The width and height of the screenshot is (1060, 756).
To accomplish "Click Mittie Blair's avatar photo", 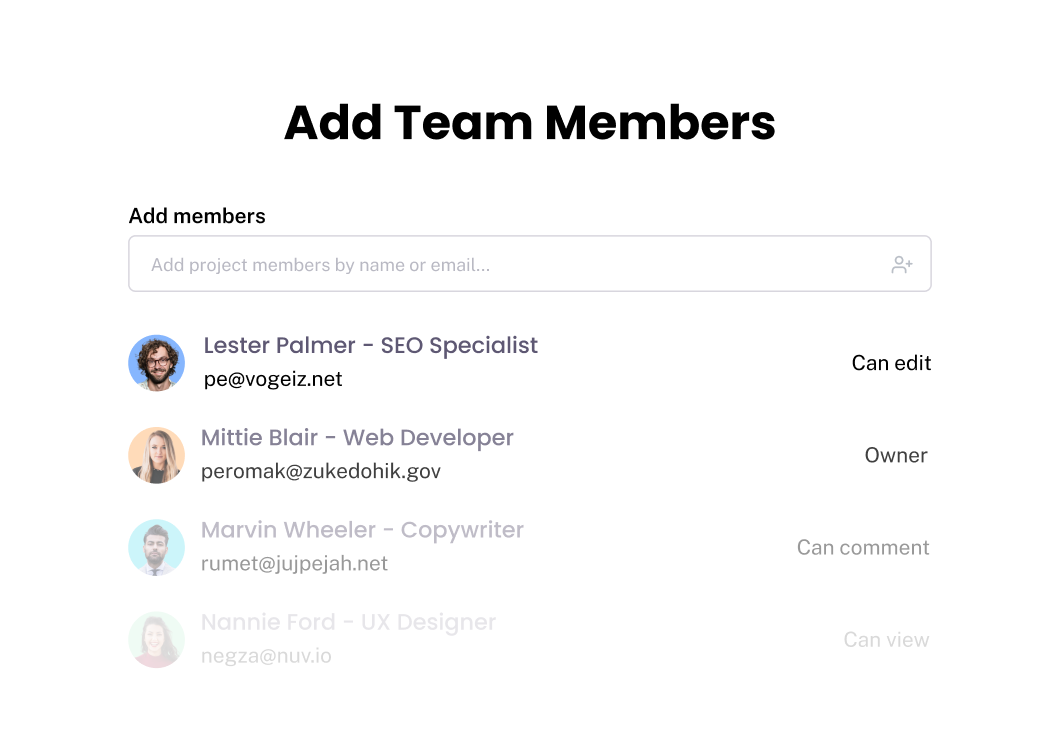I will click(157, 455).
